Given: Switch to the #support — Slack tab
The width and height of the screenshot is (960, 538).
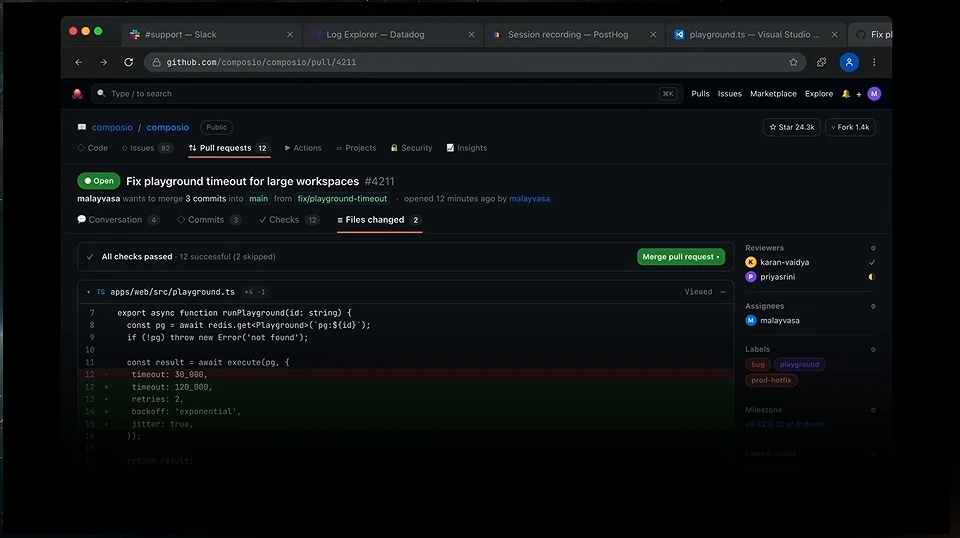Looking at the screenshot, I should [210, 34].
